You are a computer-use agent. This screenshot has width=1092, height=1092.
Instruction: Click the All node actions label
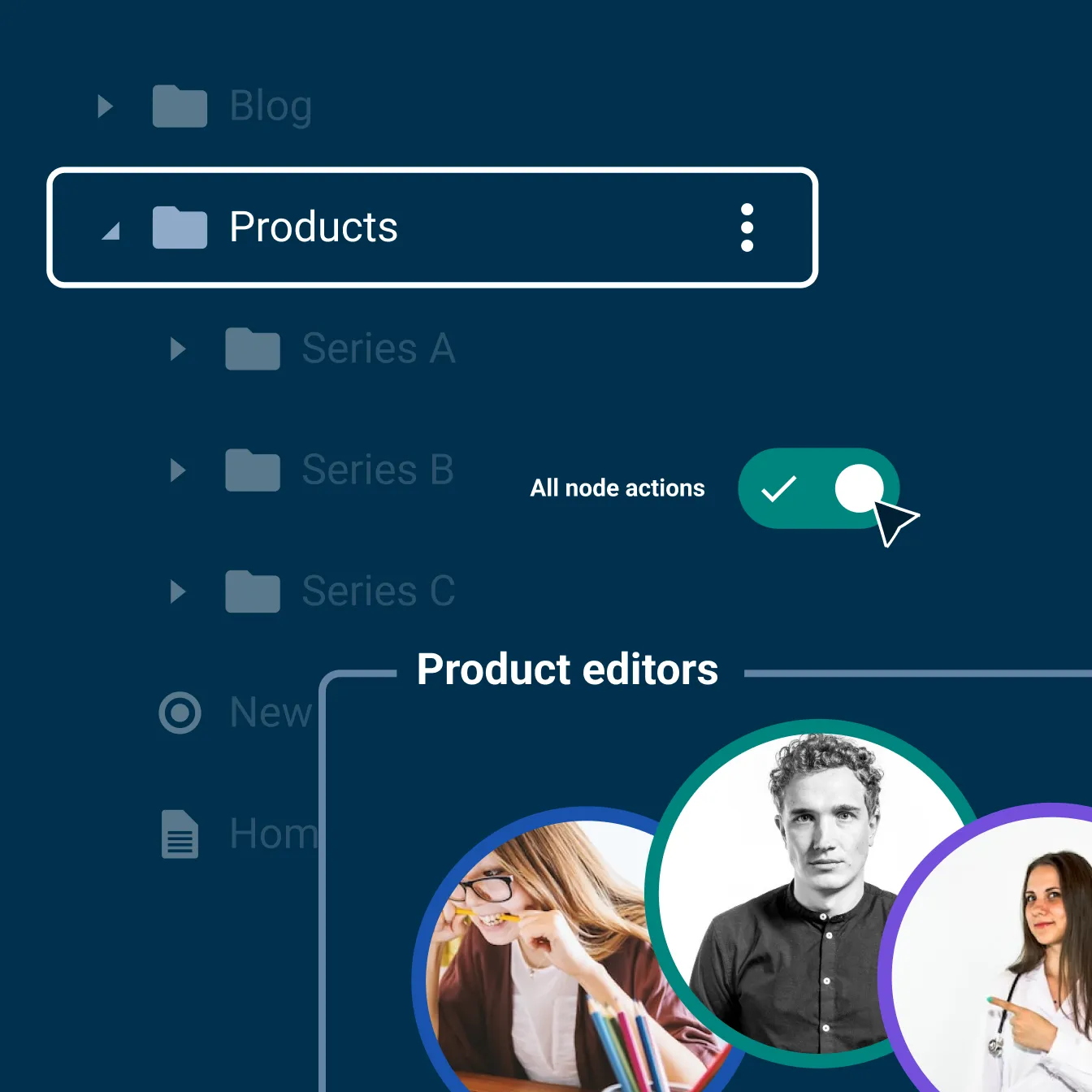click(617, 488)
